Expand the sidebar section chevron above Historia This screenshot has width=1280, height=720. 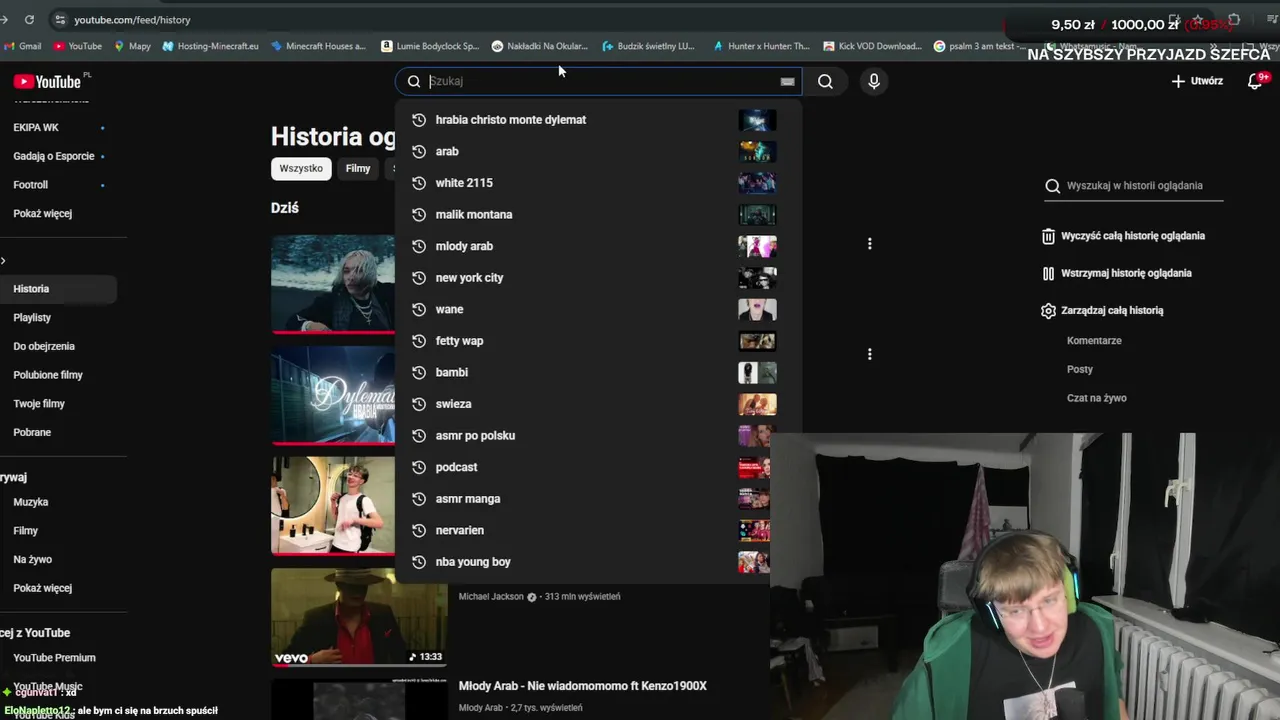click(4, 261)
